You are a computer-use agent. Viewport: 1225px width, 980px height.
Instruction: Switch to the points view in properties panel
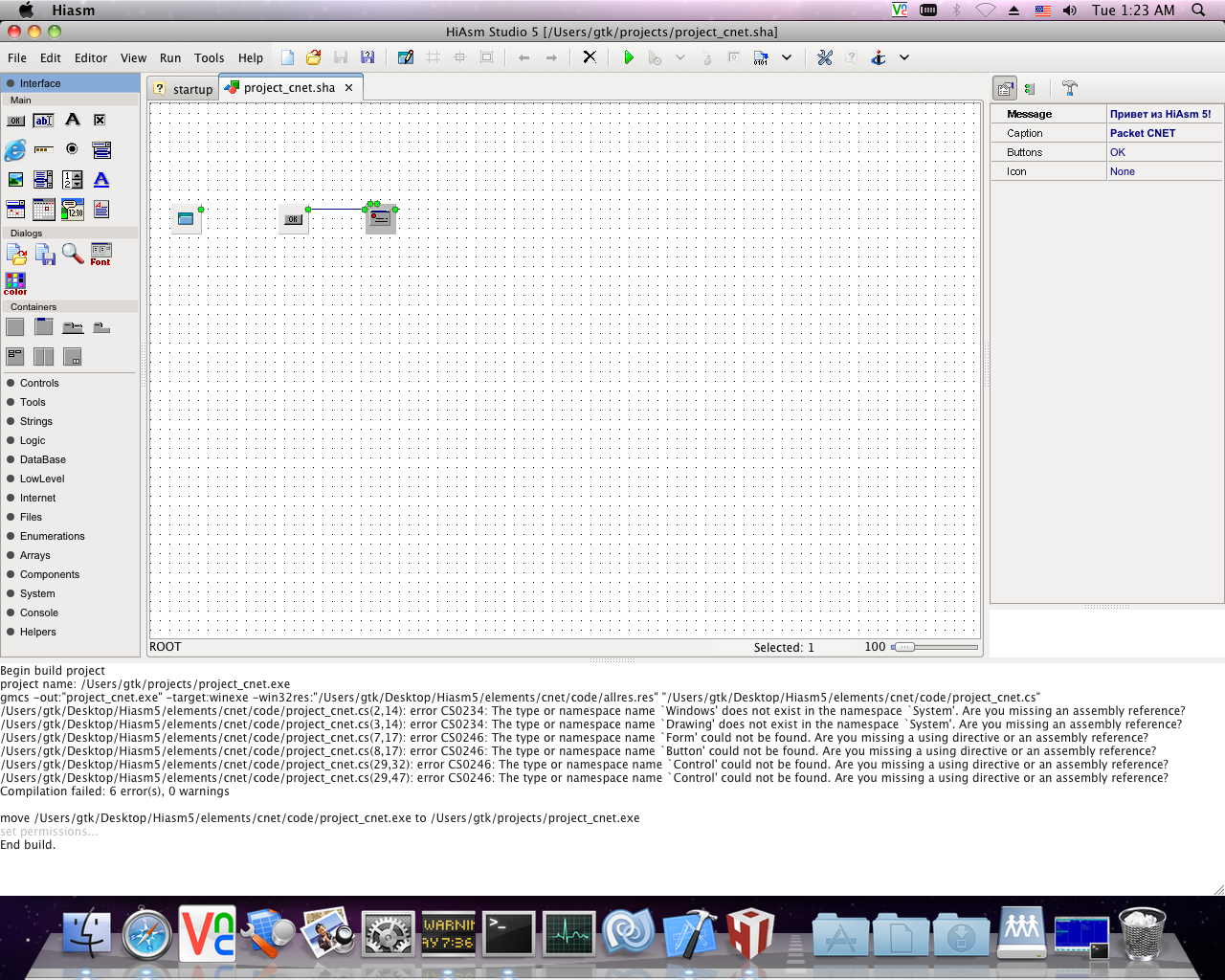[x=1030, y=89]
